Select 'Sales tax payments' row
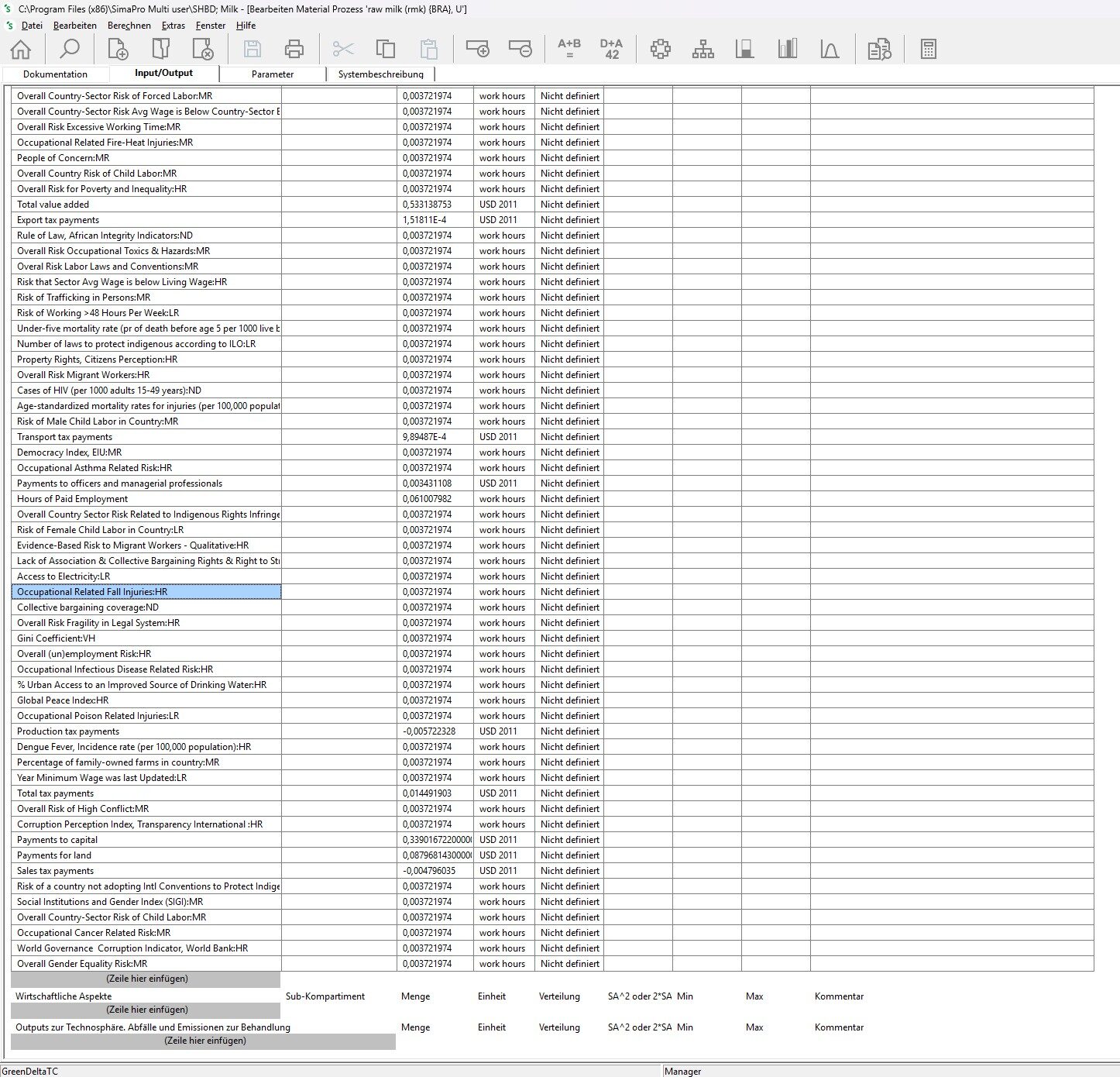 click(x=146, y=871)
